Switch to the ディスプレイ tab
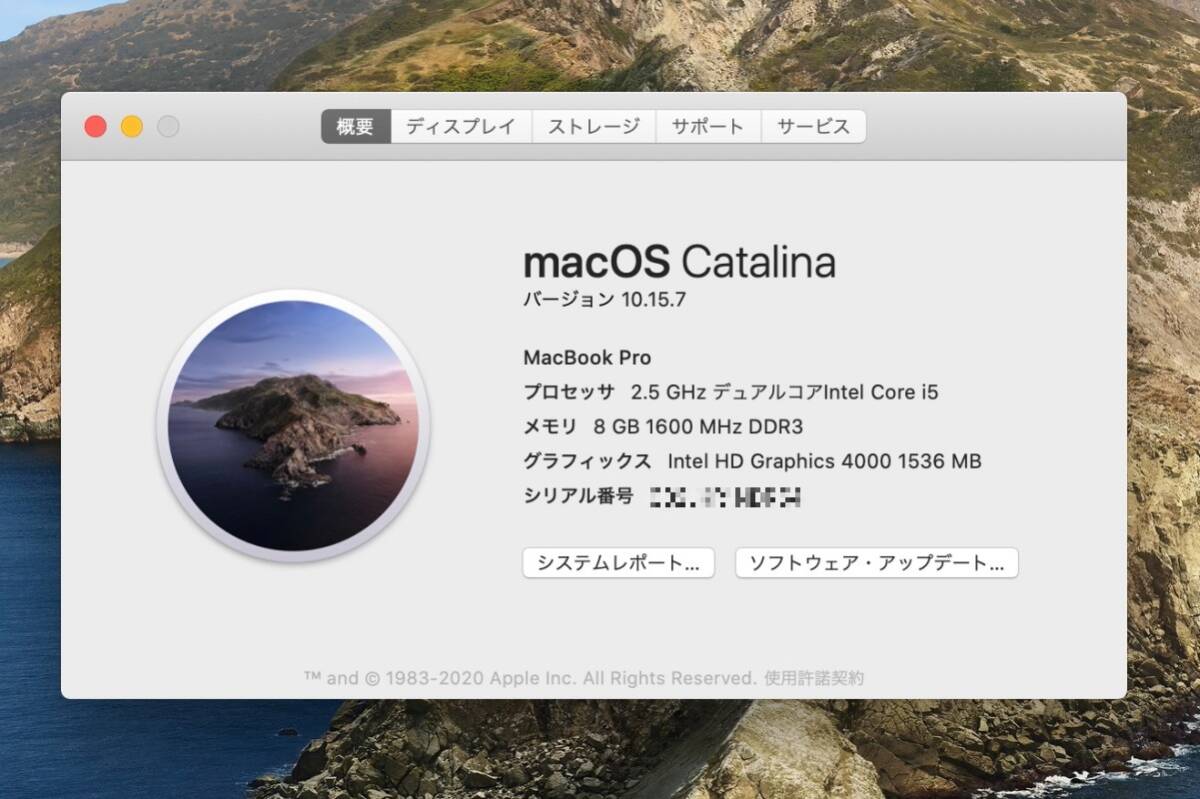The image size is (1200, 799). tap(461, 127)
